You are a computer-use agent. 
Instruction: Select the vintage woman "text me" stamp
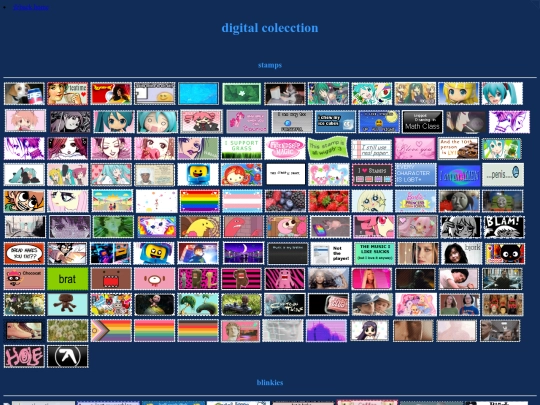coord(68,93)
